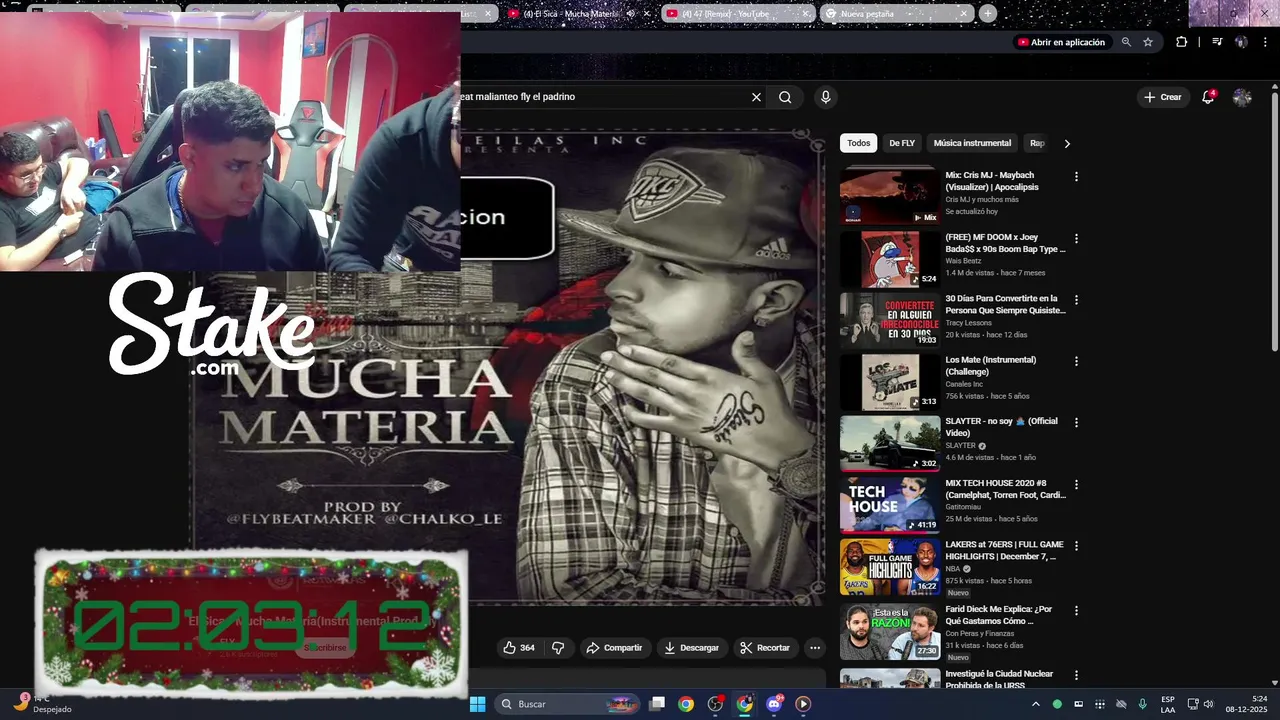
Task: Open a new Chrome tab with plus button
Action: (x=987, y=13)
